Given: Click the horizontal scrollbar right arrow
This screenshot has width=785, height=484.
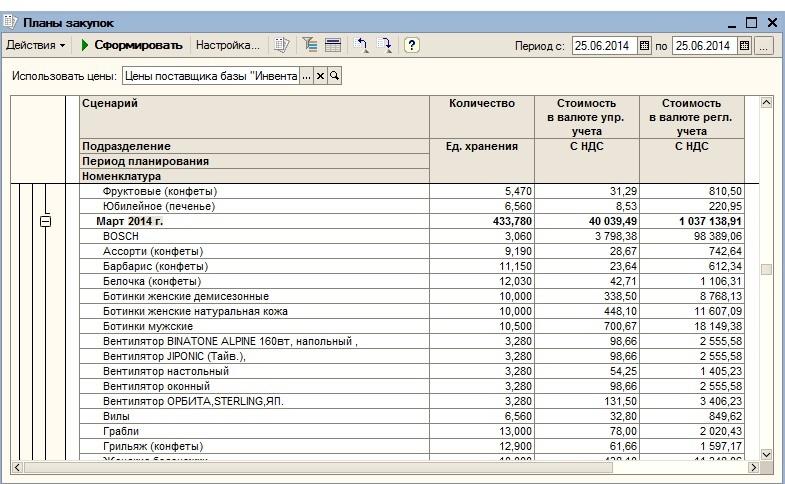Looking at the screenshot, I should pyautogui.click(x=753, y=467).
